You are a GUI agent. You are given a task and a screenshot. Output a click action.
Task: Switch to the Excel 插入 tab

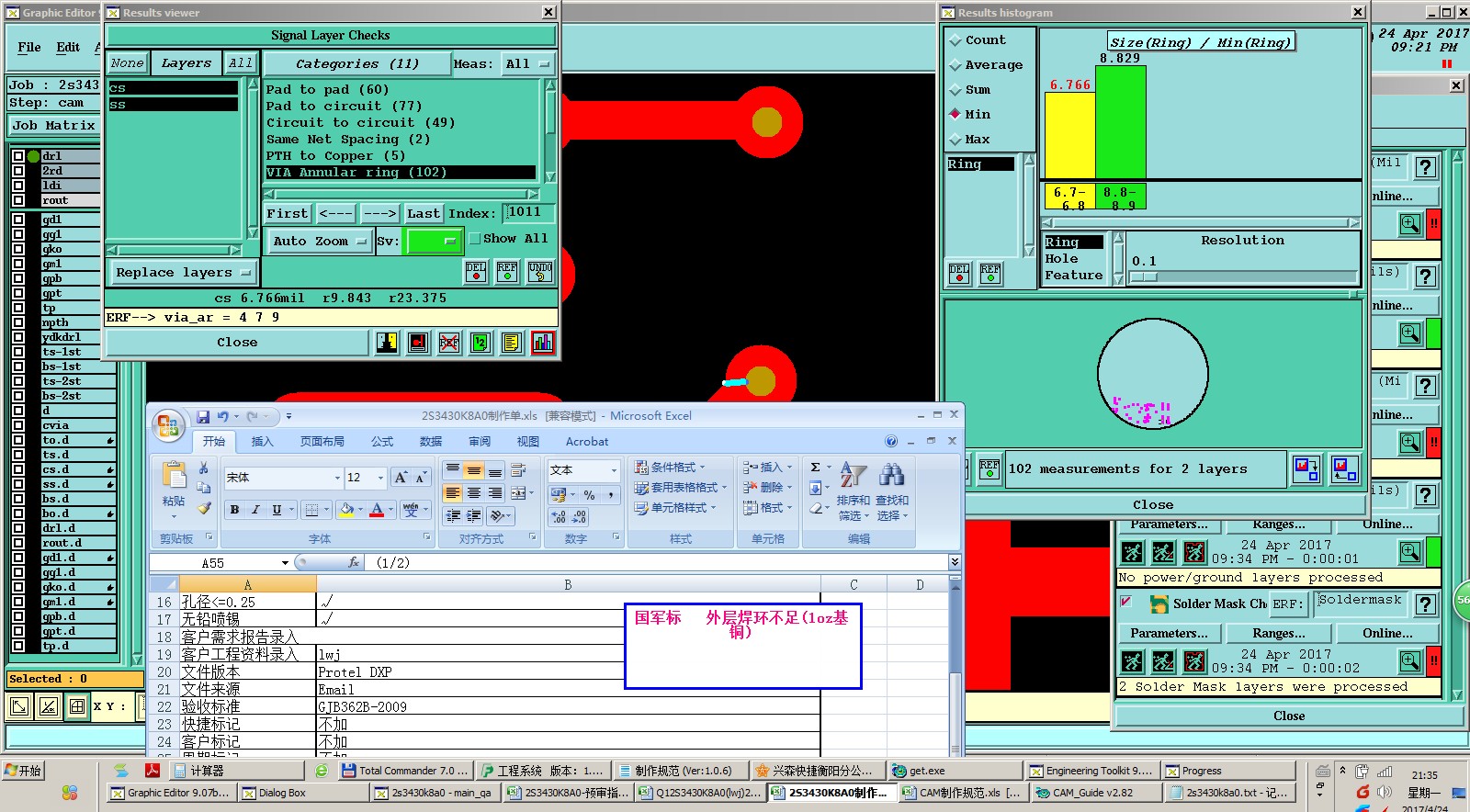pos(263,442)
